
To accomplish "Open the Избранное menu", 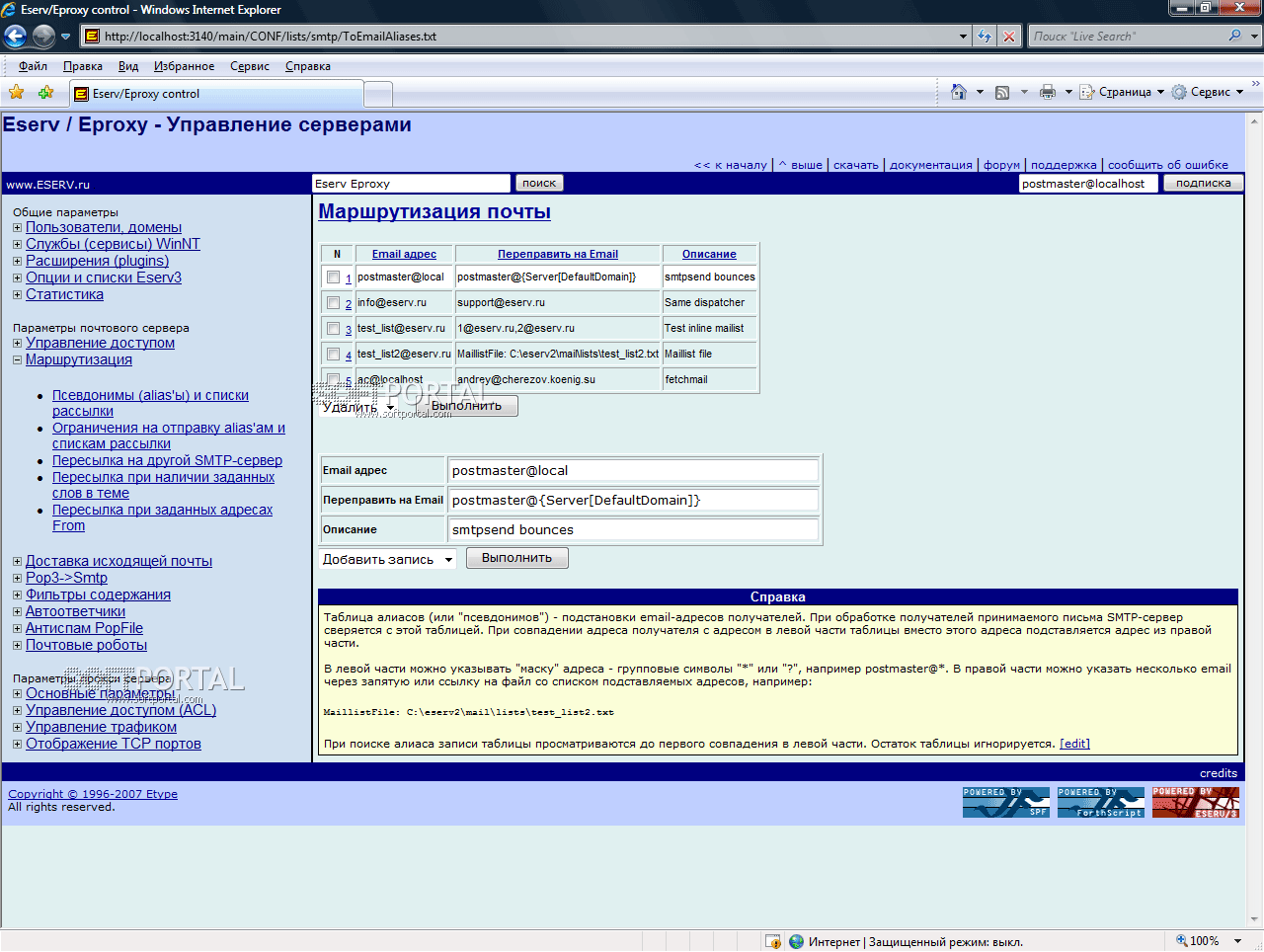I will click(184, 66).
